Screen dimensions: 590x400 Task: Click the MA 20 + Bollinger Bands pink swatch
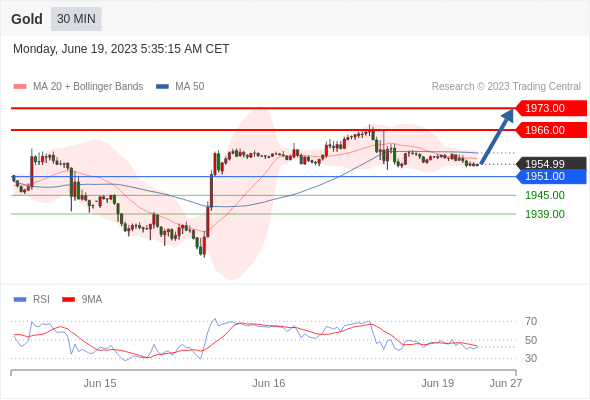pyautogui.click(x=20, y=87)
